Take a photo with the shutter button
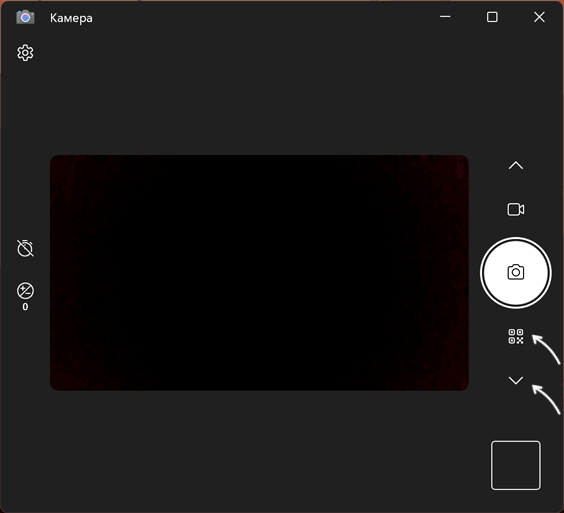The image size is (564, 513). point(515,273)
